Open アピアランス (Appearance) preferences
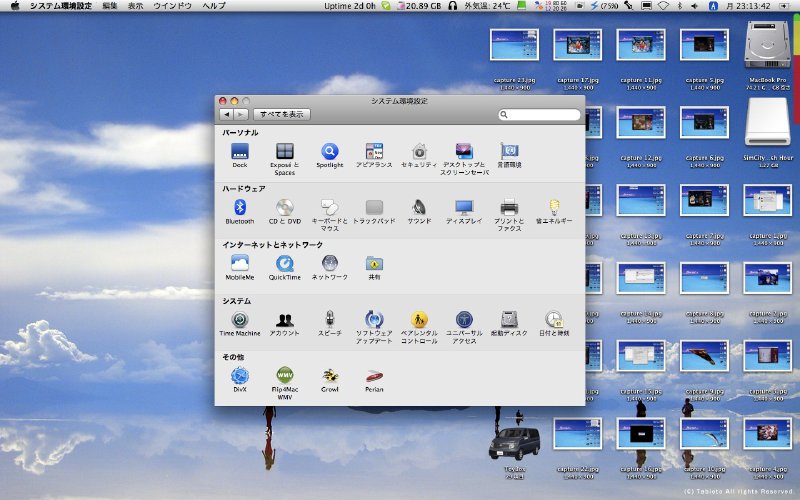This screenshot has width=800, height=500. (374, 152)
